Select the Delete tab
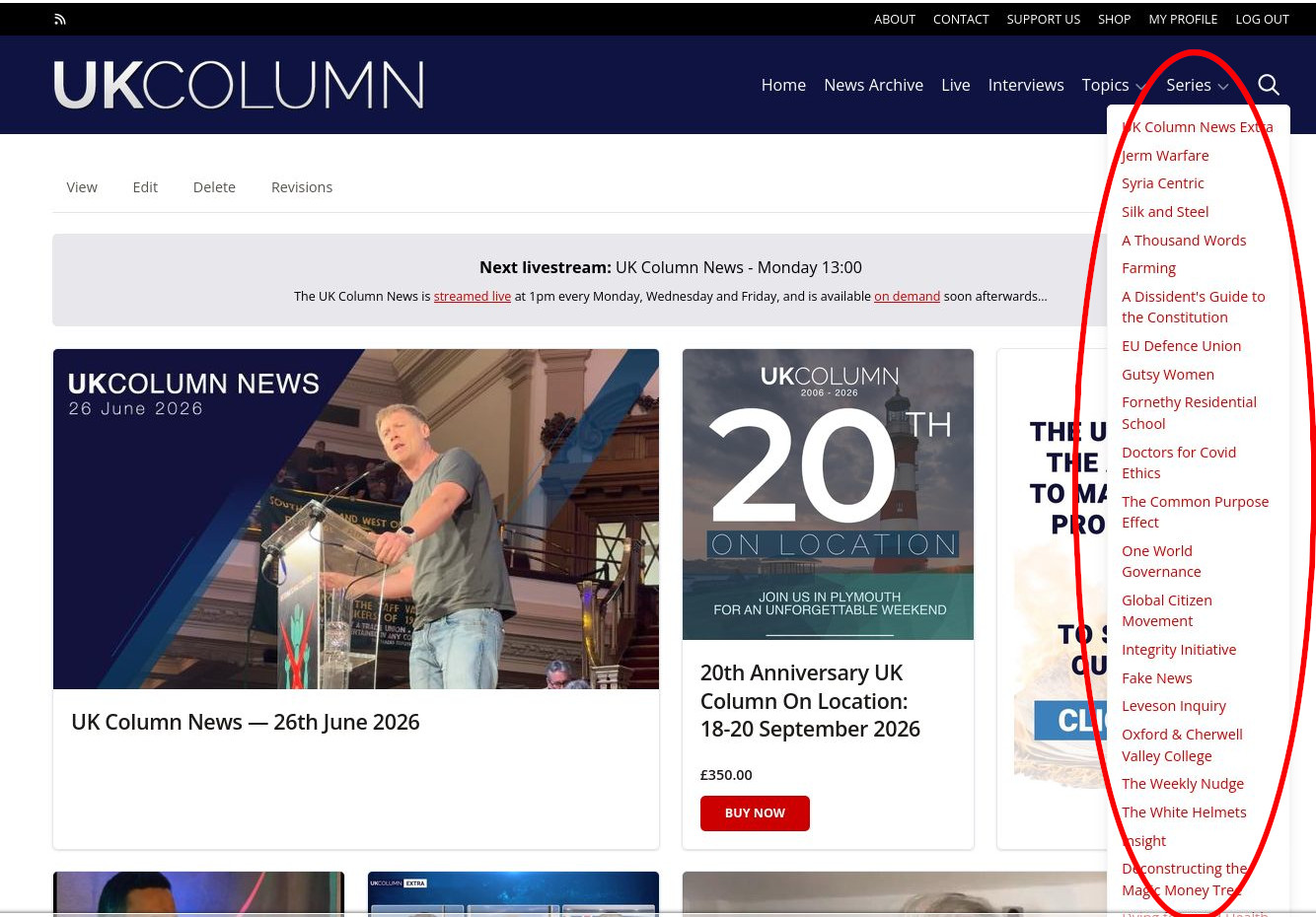This screenshot has width=1316, height=917. pyautogui.click(x=214, y=187)
